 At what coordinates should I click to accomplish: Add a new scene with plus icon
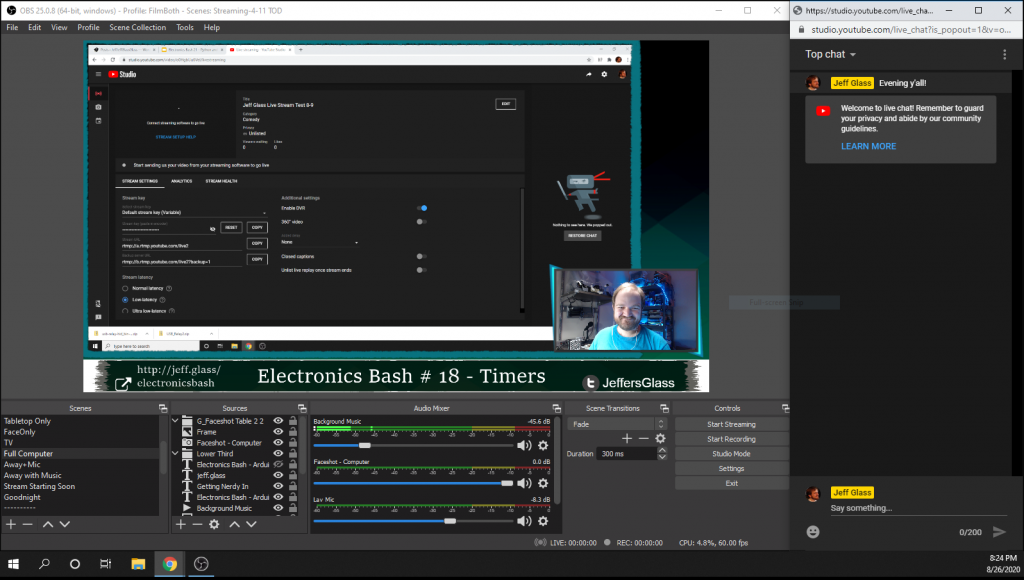point(11,524)
